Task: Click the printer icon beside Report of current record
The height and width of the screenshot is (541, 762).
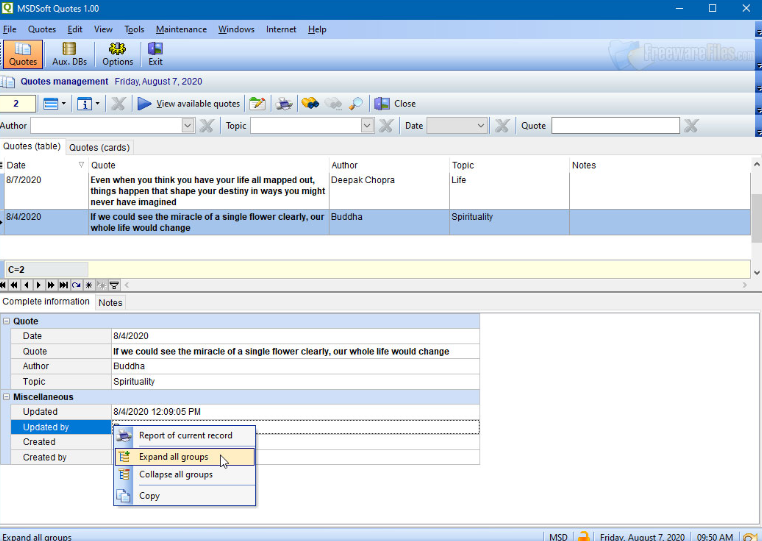Action: point(124,436)
